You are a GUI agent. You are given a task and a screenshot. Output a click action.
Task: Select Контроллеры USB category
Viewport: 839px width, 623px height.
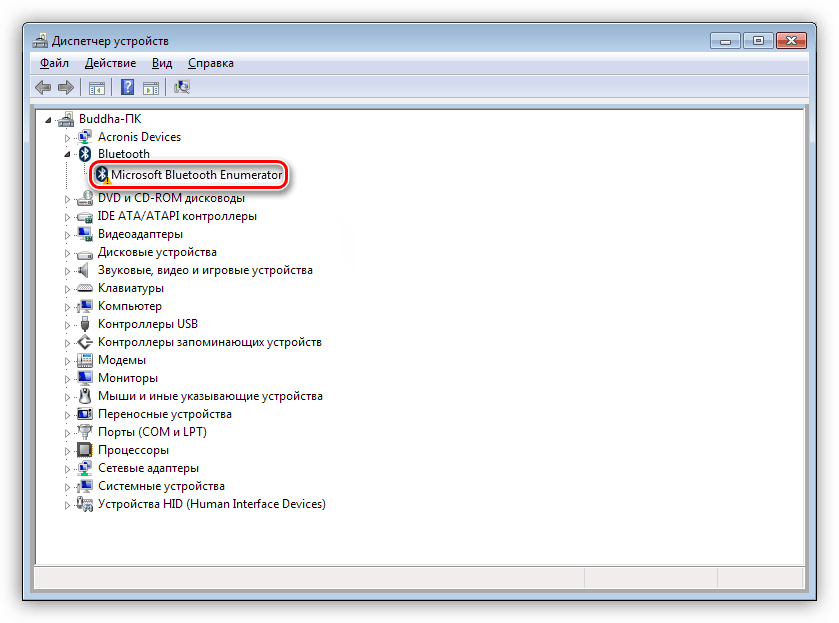(147, 324)
